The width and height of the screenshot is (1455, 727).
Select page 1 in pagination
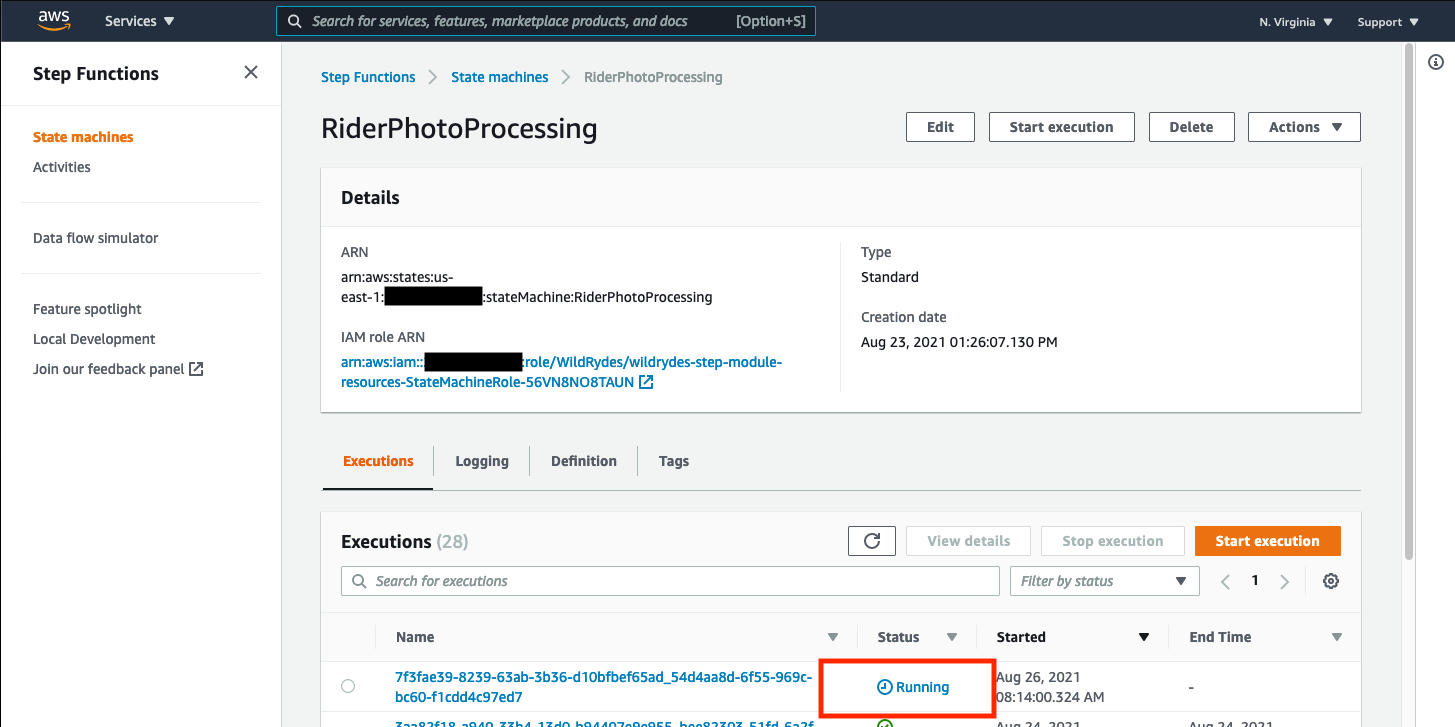(x=1255, y=580)
